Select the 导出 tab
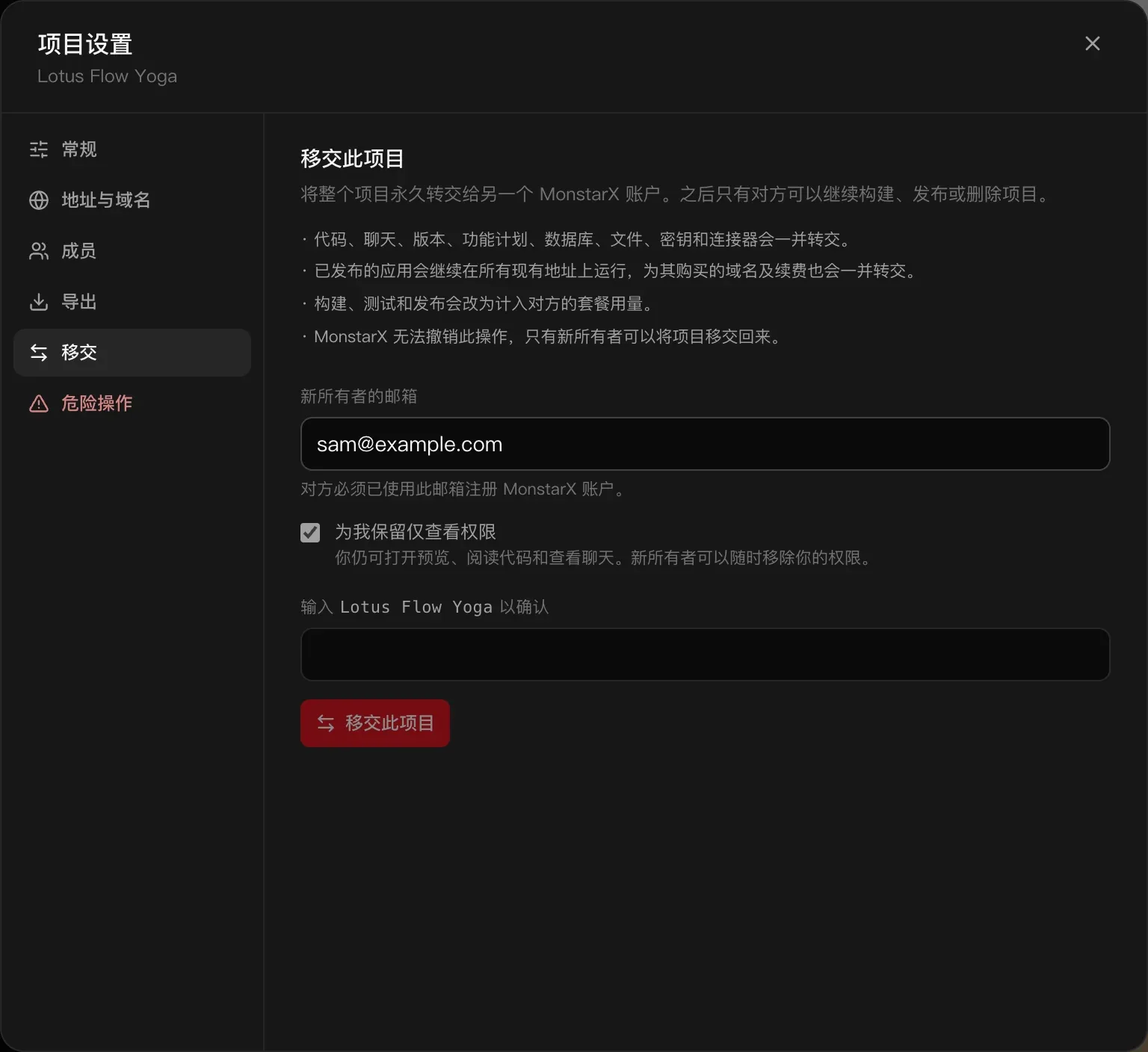Image resolution: width=1148 pixels, height=1052 pixels. click(x=132, y=302)
